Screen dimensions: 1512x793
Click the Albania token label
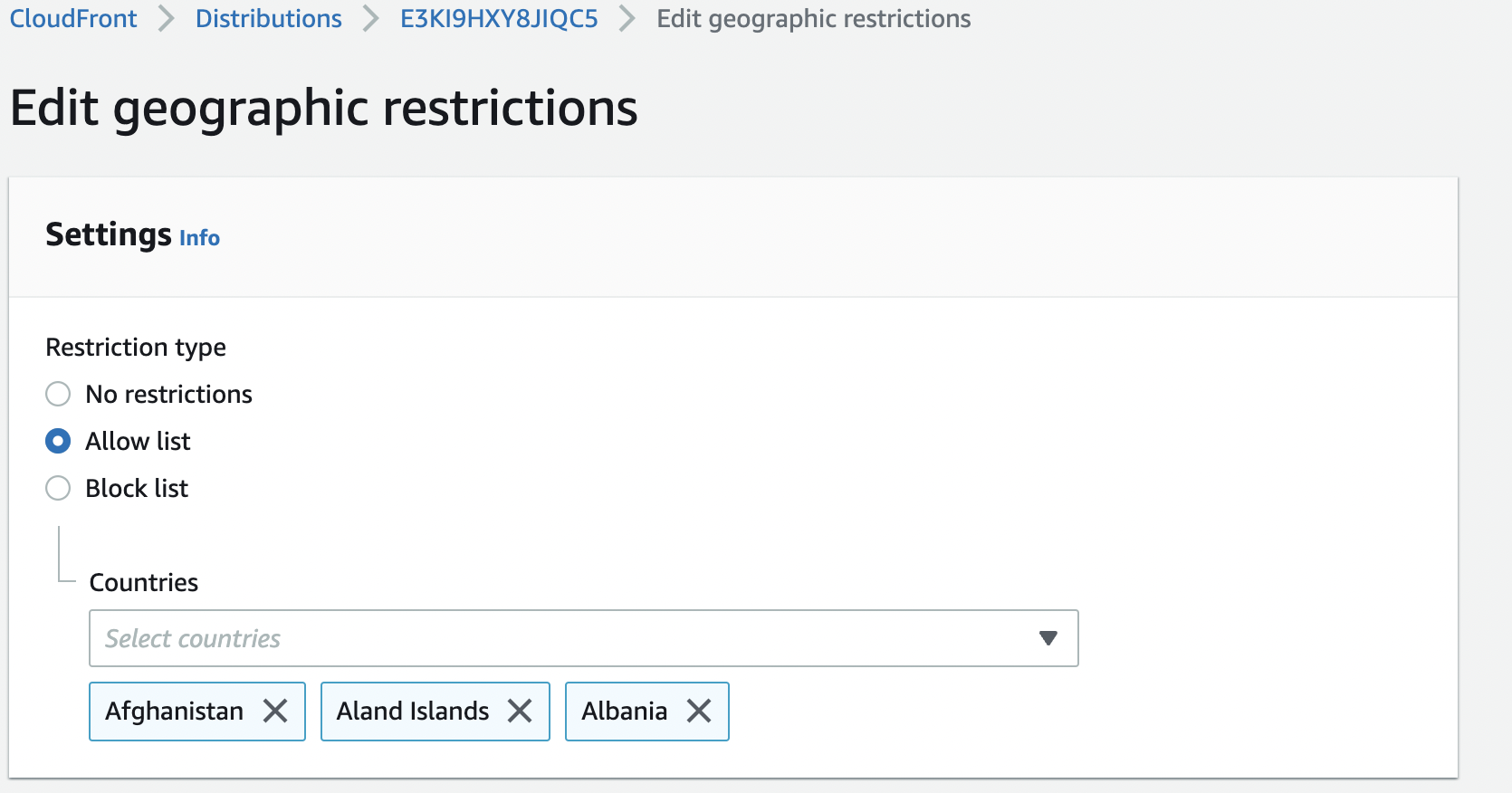(x=625, y=712)
